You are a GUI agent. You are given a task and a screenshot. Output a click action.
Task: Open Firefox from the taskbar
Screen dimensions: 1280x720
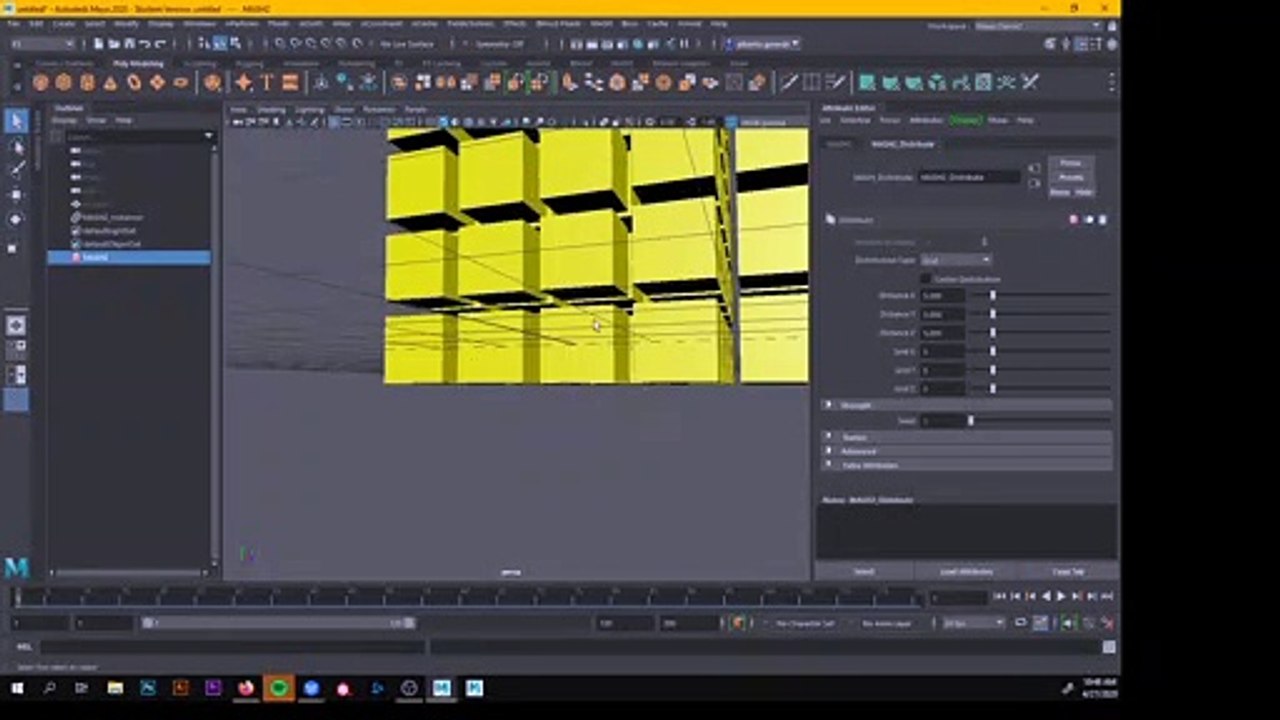coord(245,688)
